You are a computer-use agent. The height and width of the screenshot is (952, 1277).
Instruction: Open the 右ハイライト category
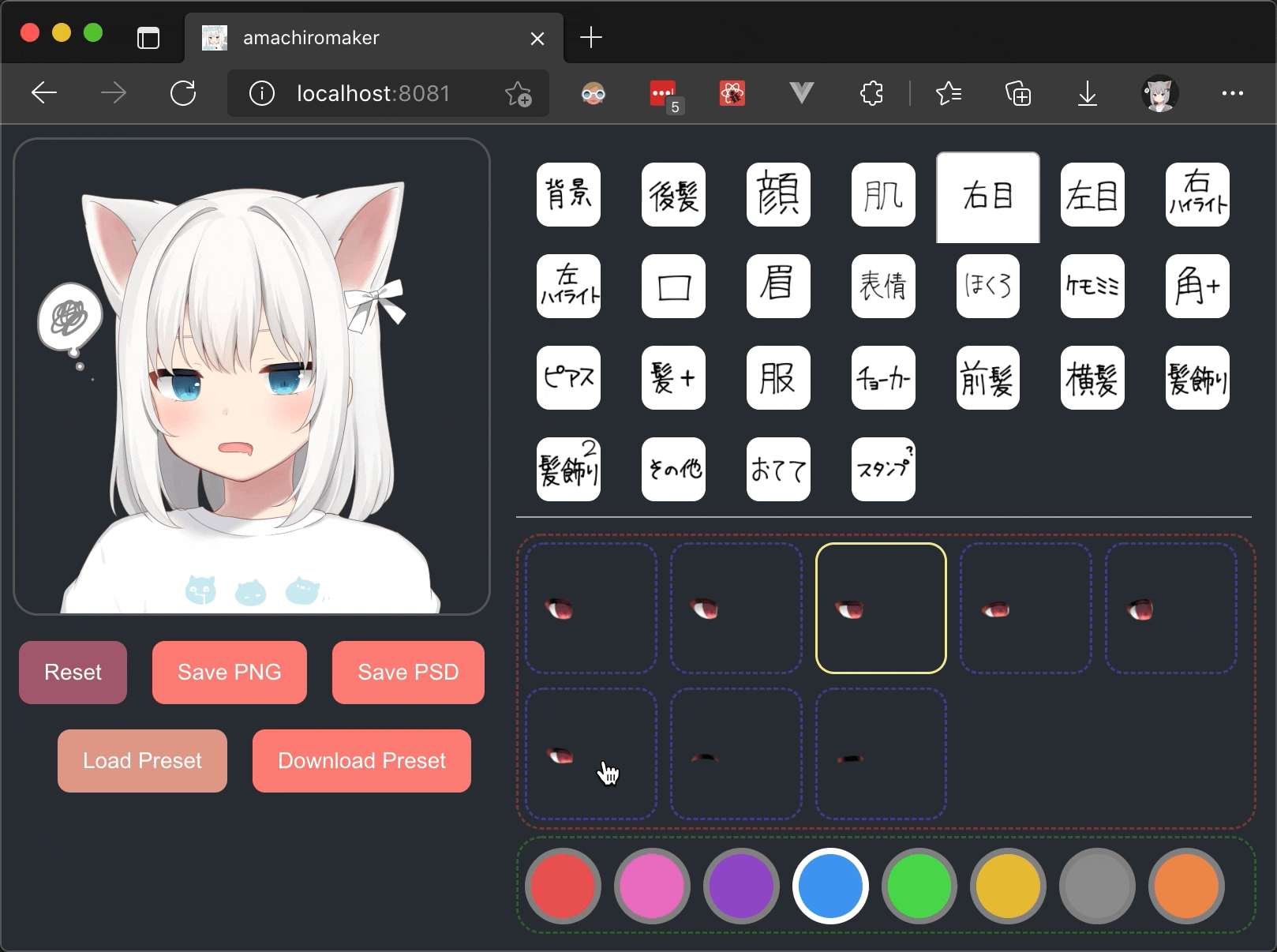[x=1197, y=195]
